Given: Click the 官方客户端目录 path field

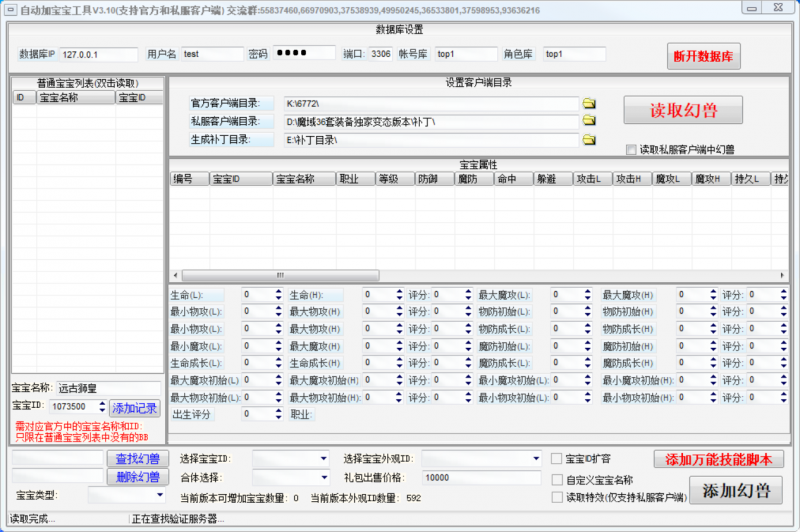Looking at the screenshot, I should pos(431,104).
